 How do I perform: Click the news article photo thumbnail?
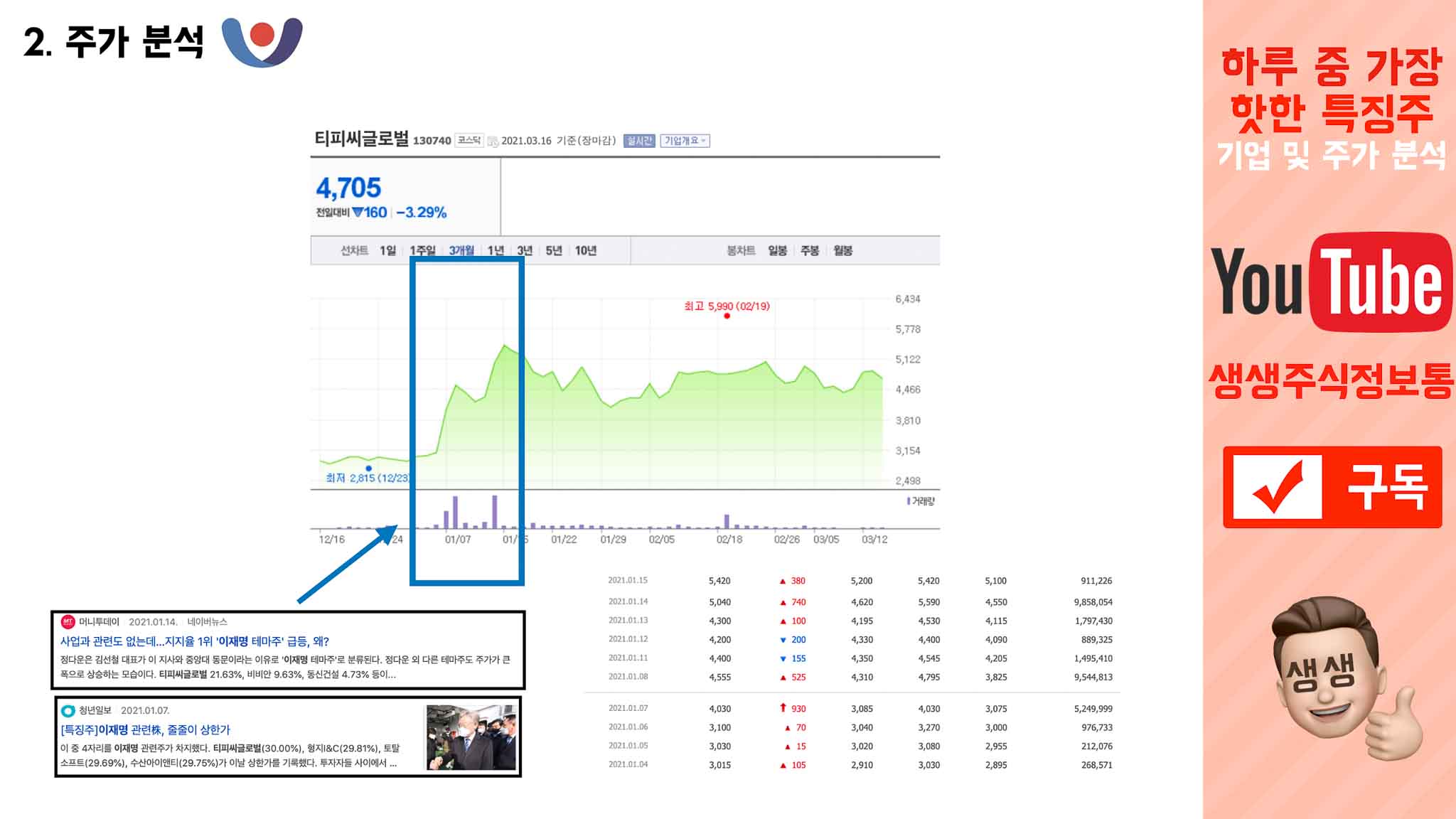coord(471,737)
